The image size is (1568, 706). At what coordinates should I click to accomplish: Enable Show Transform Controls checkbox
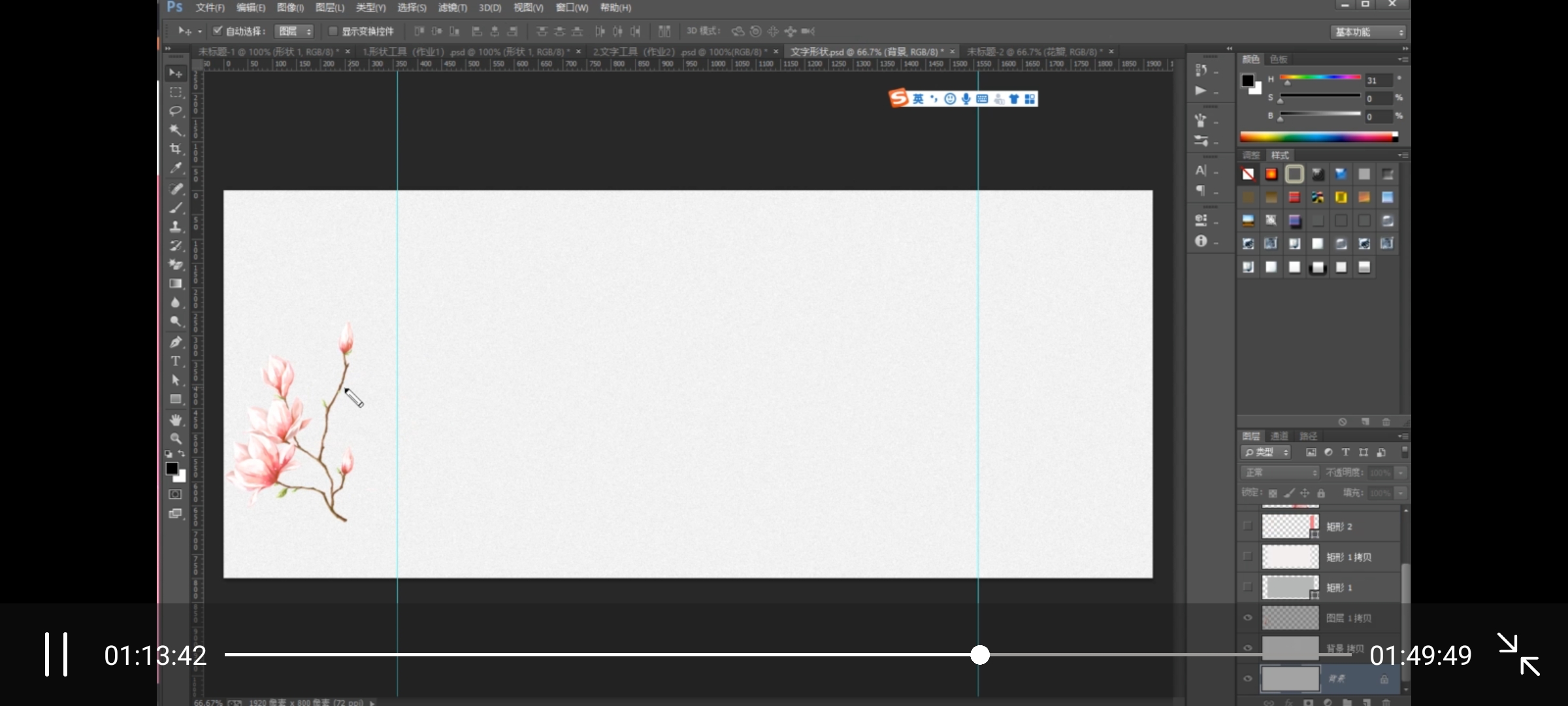click(x=333, y=31)
